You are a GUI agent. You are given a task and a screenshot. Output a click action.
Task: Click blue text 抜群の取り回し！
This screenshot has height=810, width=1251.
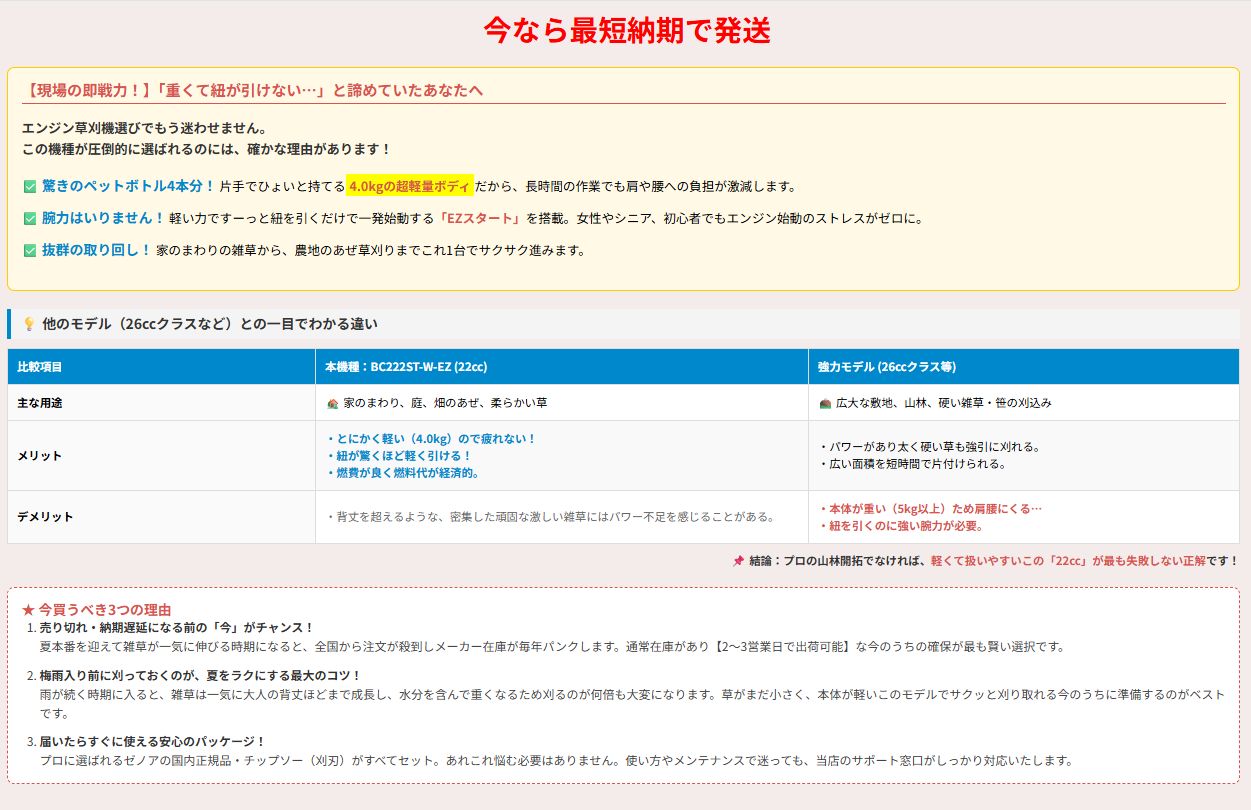[x=97, y=250]
